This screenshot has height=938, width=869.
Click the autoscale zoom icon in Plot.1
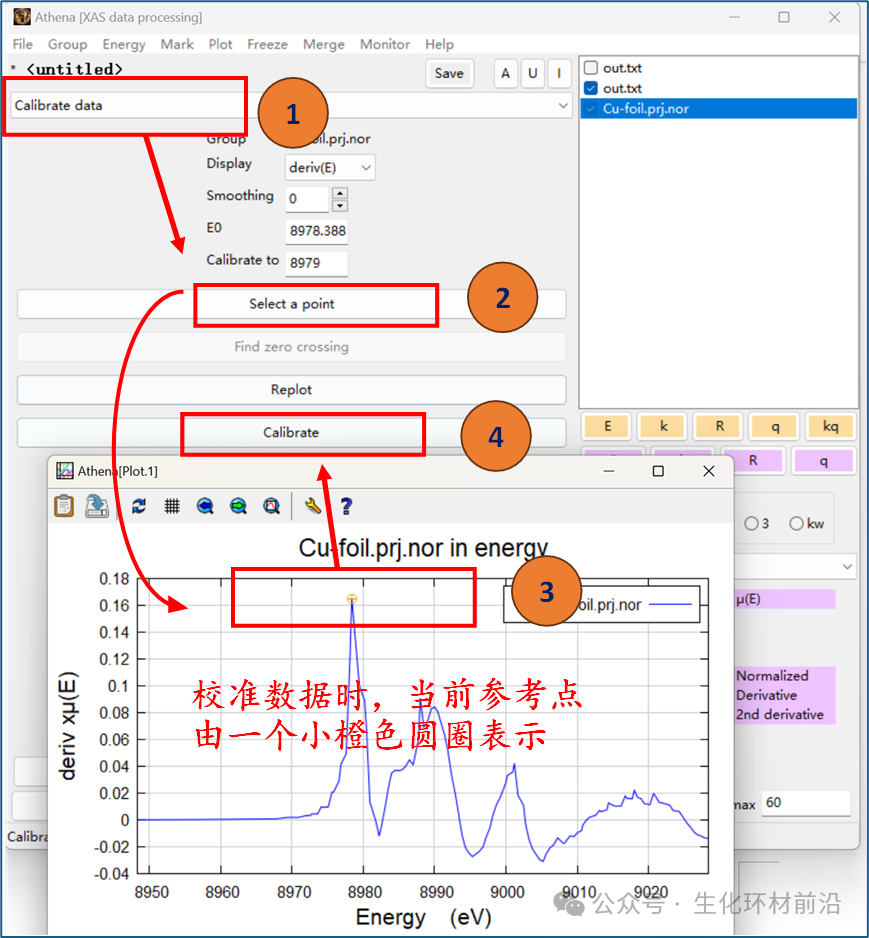tap(272, 507)
